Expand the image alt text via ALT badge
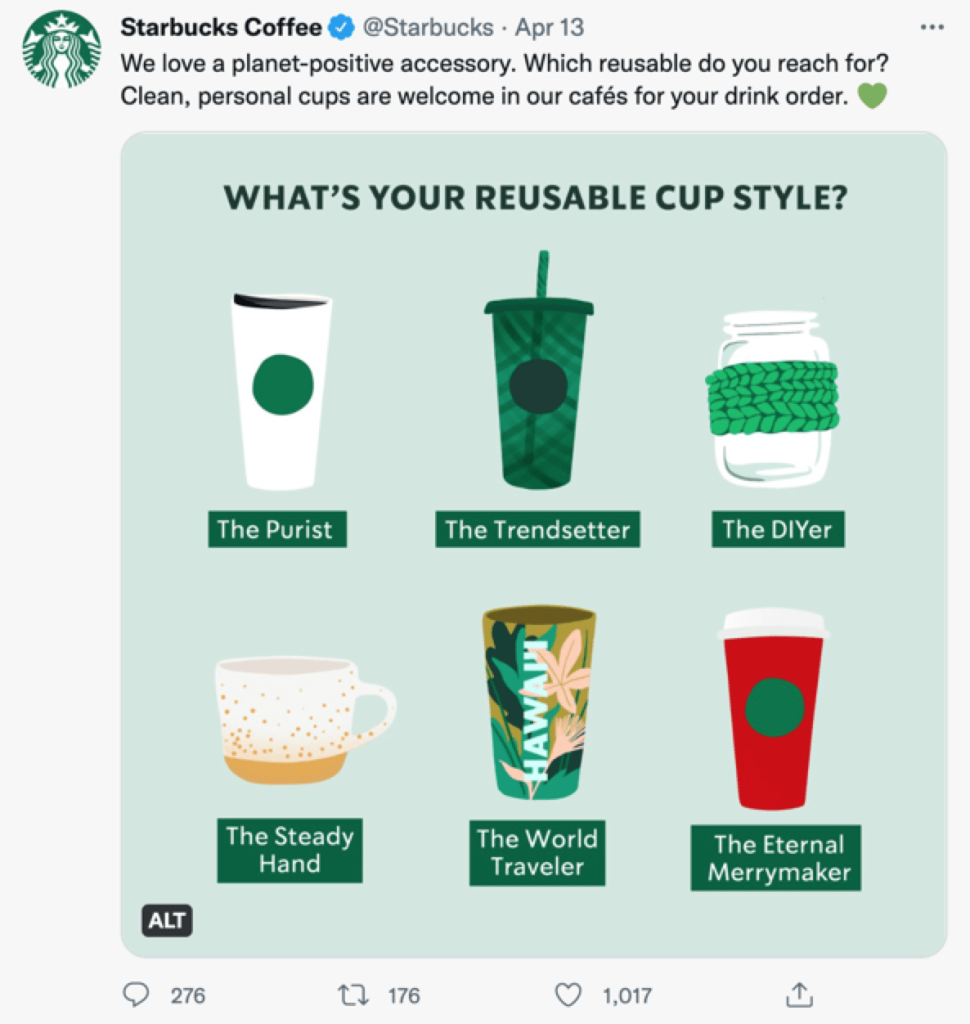The height and width of the screenshot is (1024, 970). [x=166, y=922]
